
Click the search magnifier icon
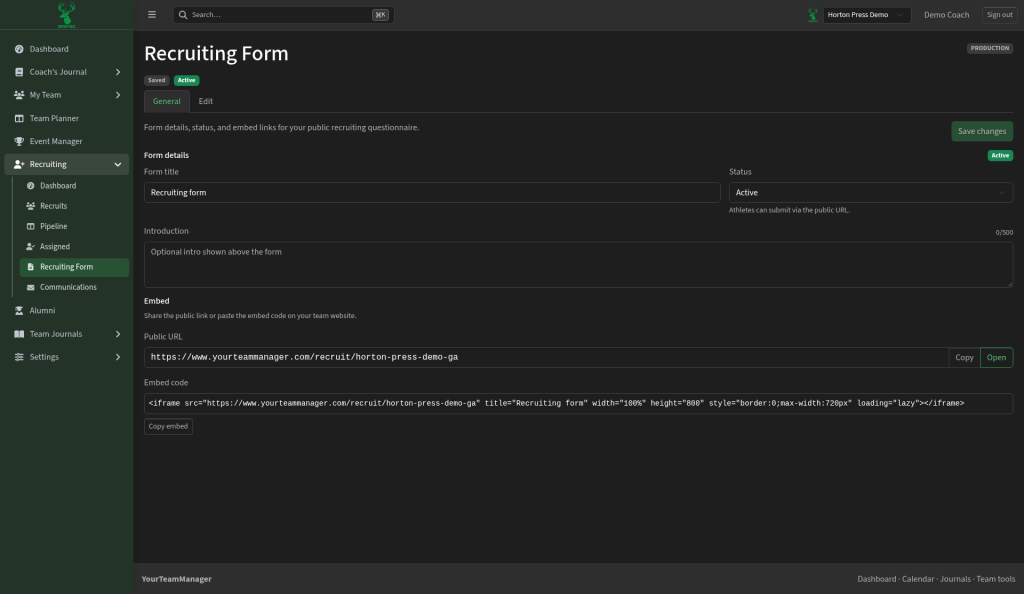[x=183, y=14]
